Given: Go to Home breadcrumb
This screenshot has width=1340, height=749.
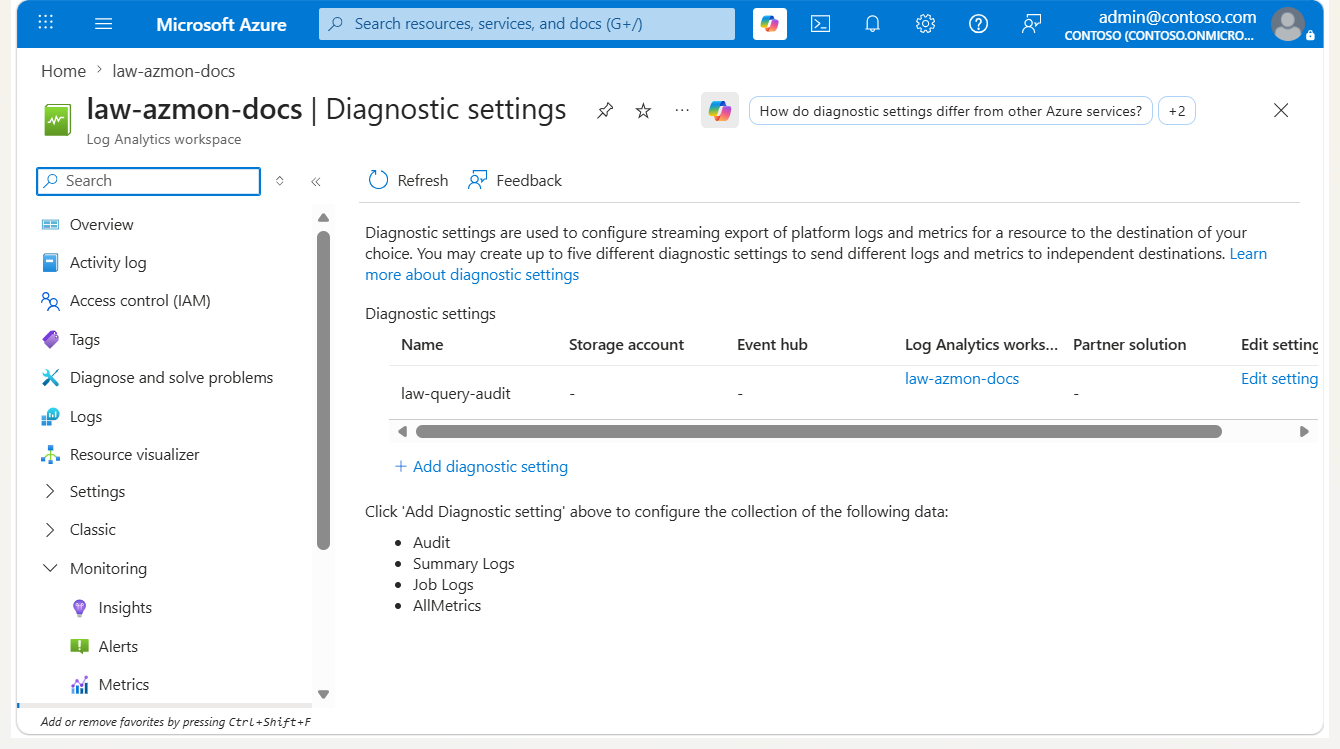Looking at the screenshot, I should click(64, 71).
